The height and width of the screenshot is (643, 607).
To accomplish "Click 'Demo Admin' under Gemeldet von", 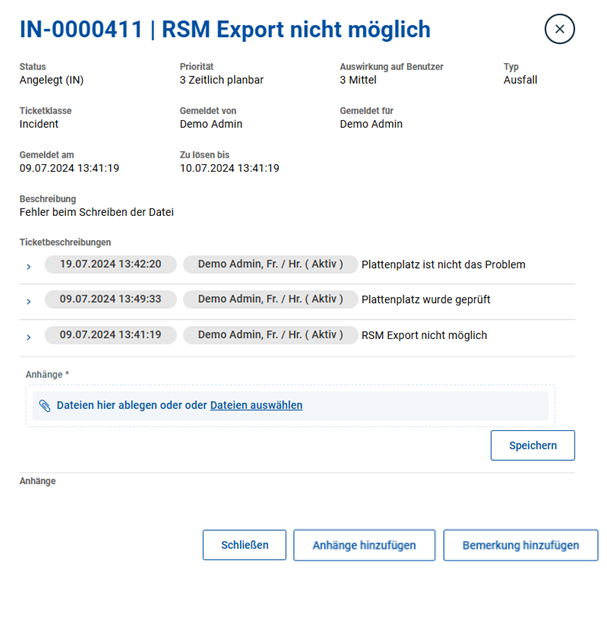I will click(211, 124).
